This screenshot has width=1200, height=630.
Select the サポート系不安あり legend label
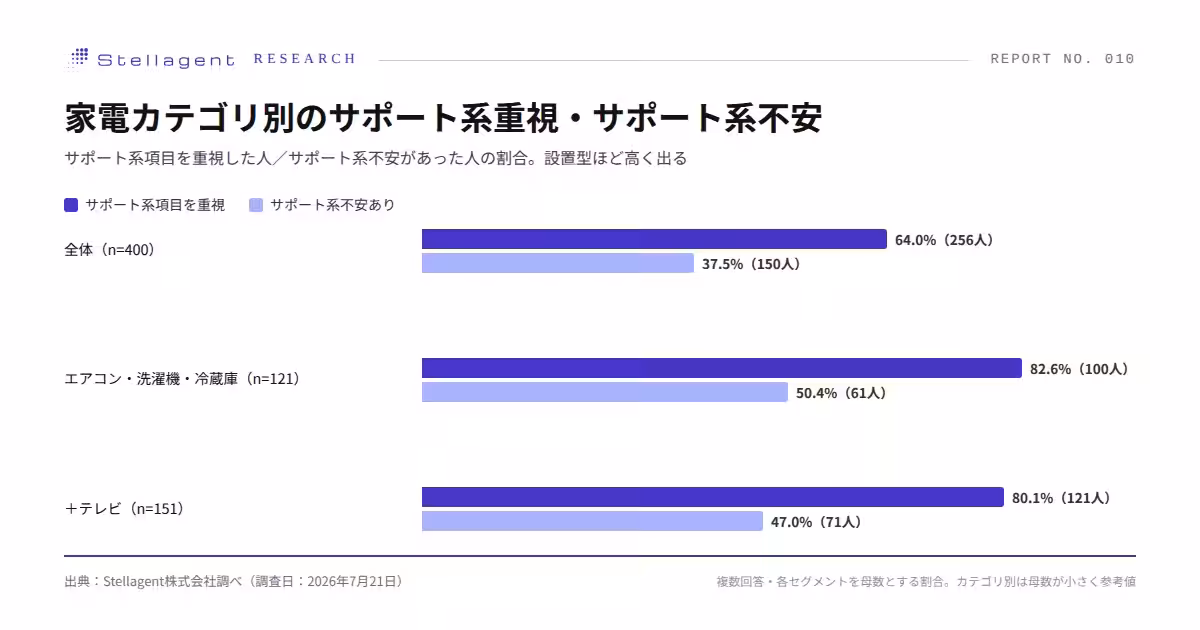[333, 205]
